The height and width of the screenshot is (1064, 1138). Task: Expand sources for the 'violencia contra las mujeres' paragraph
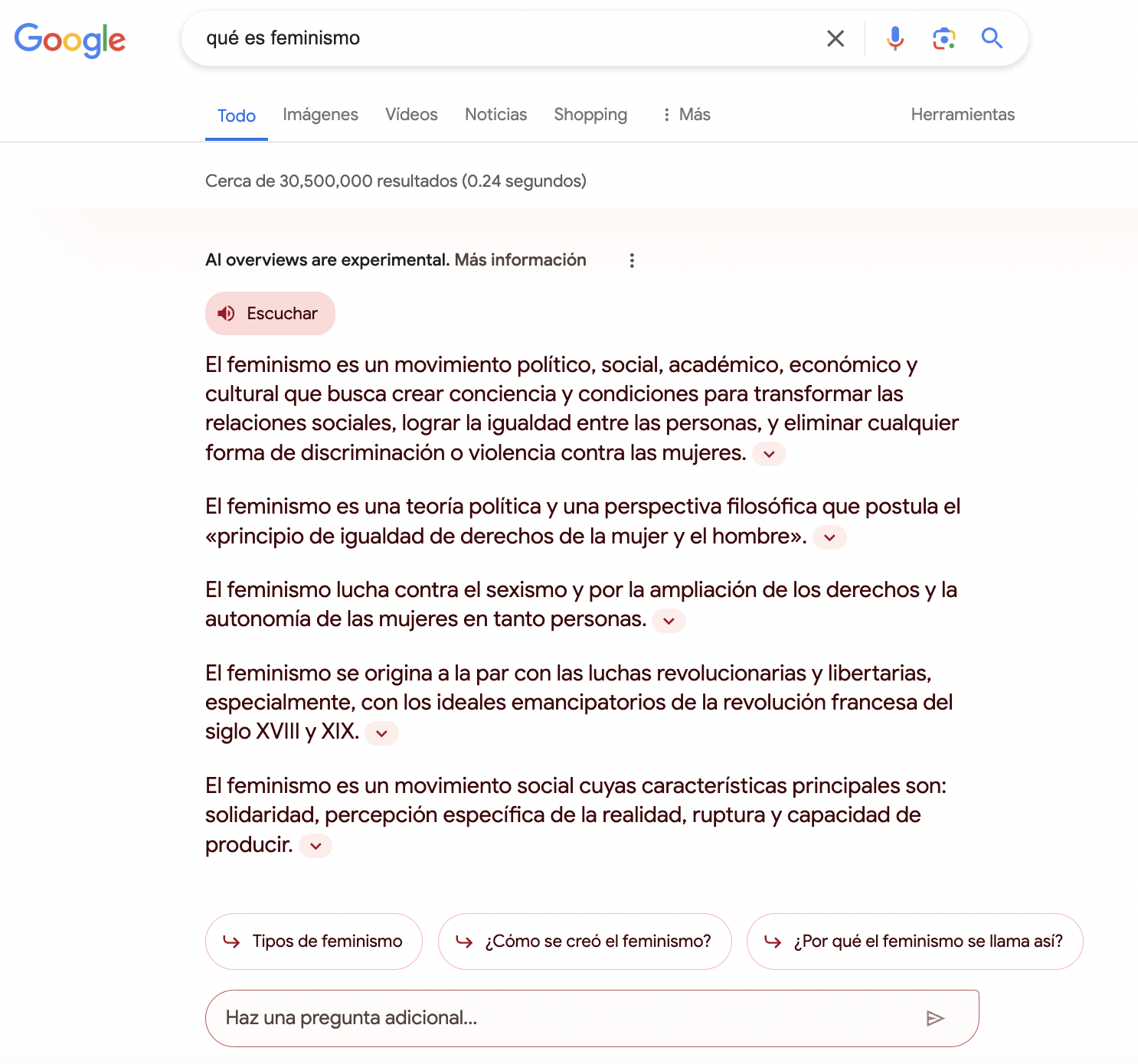click(769, 454)
